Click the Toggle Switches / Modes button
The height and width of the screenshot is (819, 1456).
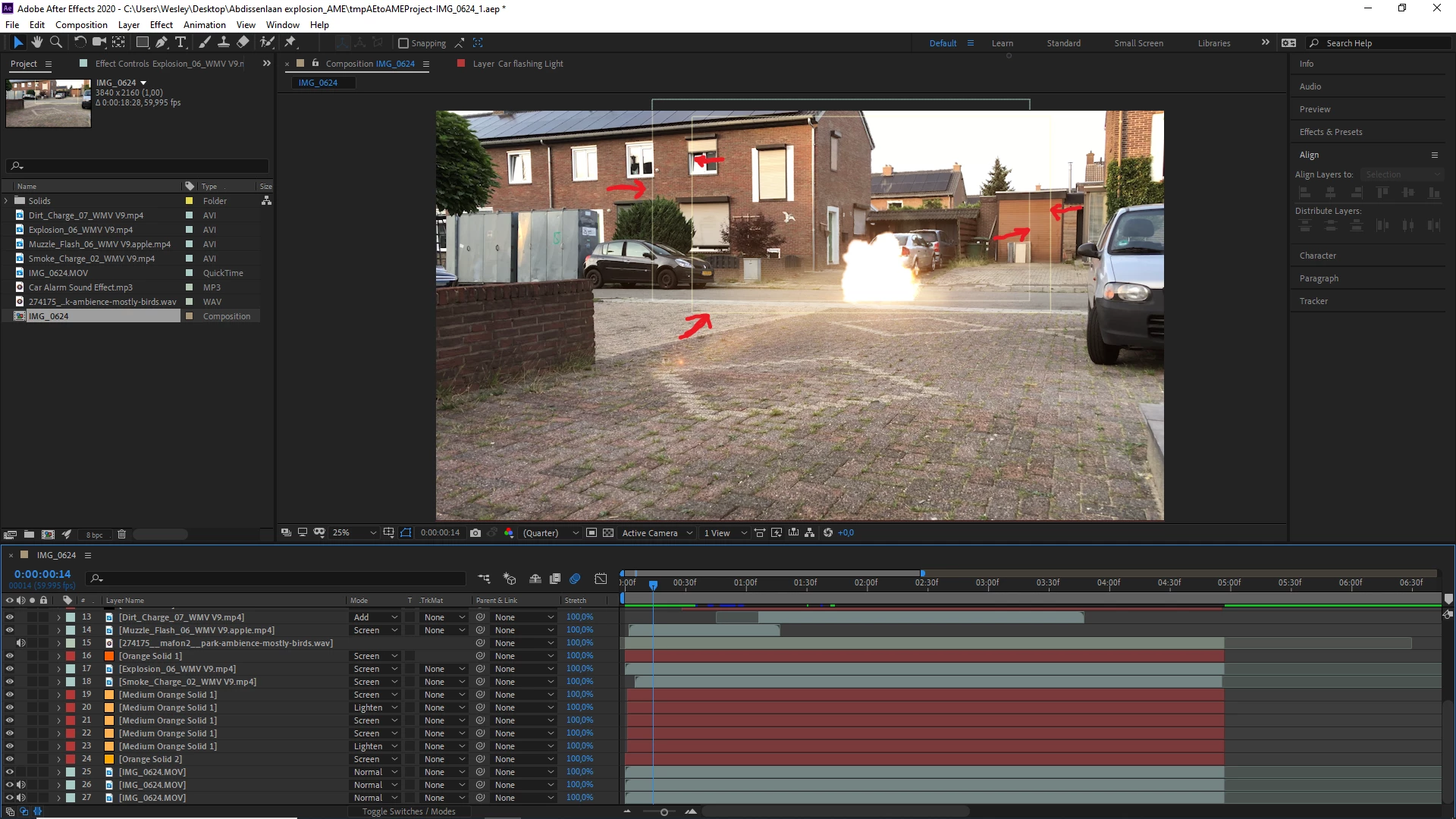pos(409,811)
